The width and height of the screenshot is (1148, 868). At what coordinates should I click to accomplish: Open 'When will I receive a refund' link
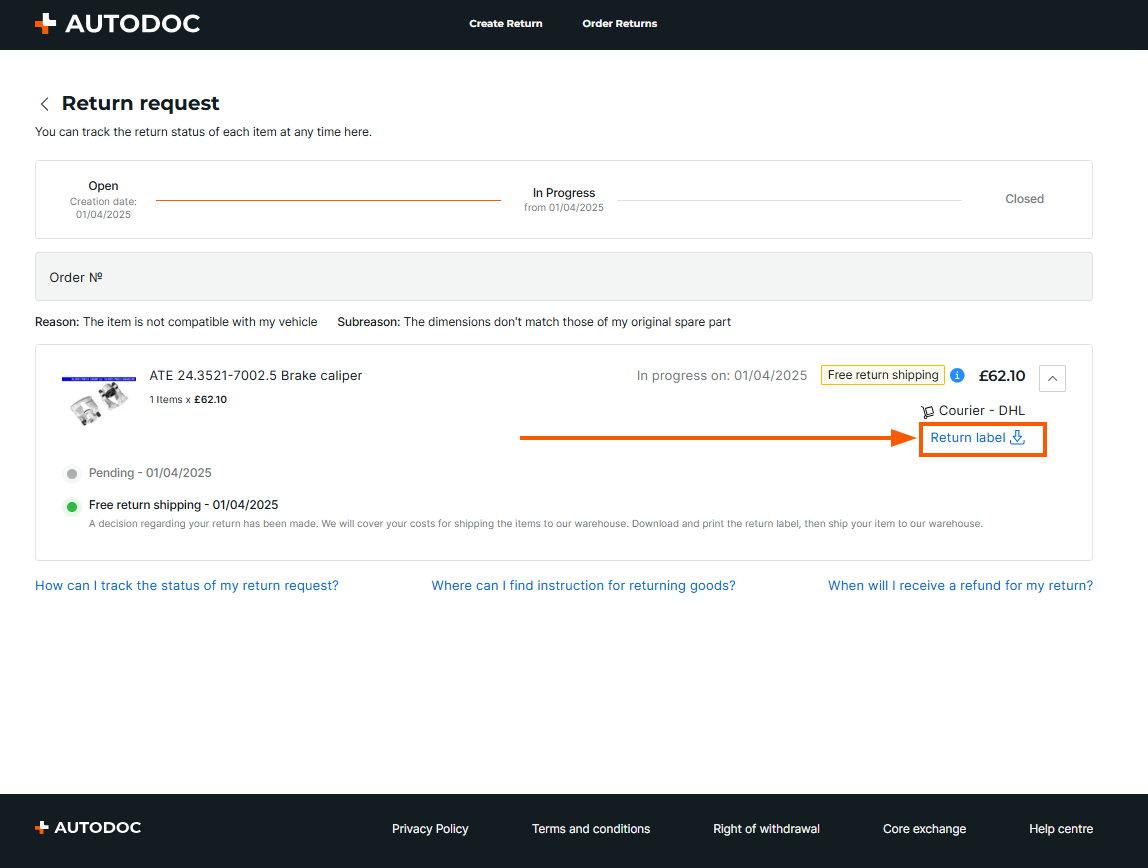tap(960, 586)
